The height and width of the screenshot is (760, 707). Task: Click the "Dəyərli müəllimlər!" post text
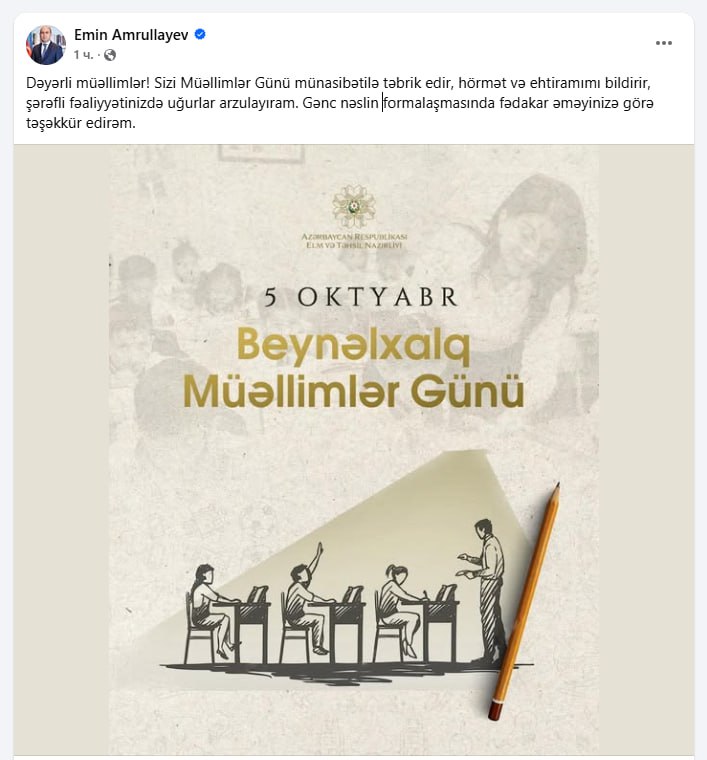click(88, 83)
